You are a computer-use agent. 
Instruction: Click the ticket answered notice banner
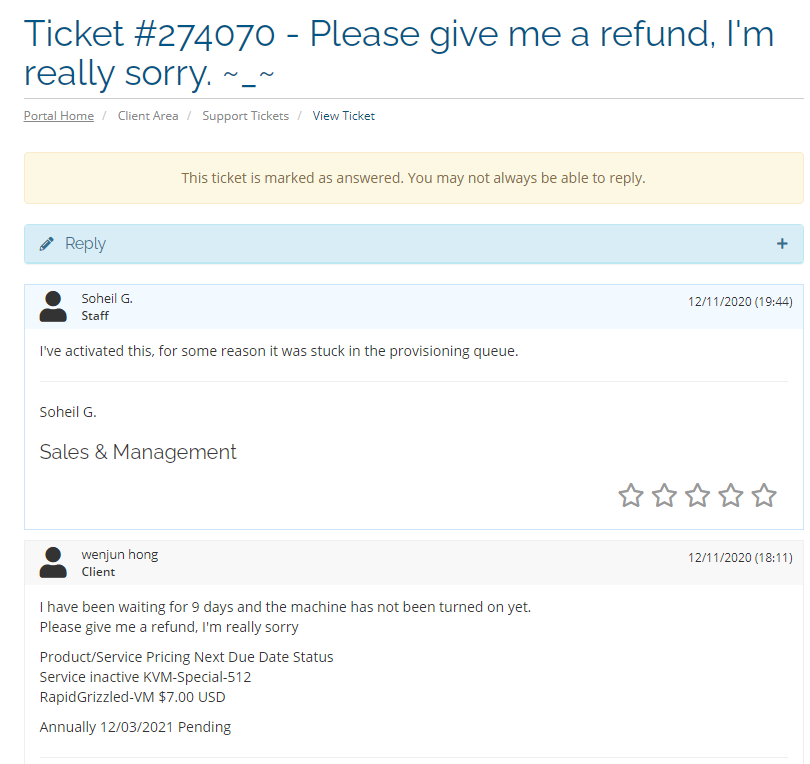[x=414, y=178]
